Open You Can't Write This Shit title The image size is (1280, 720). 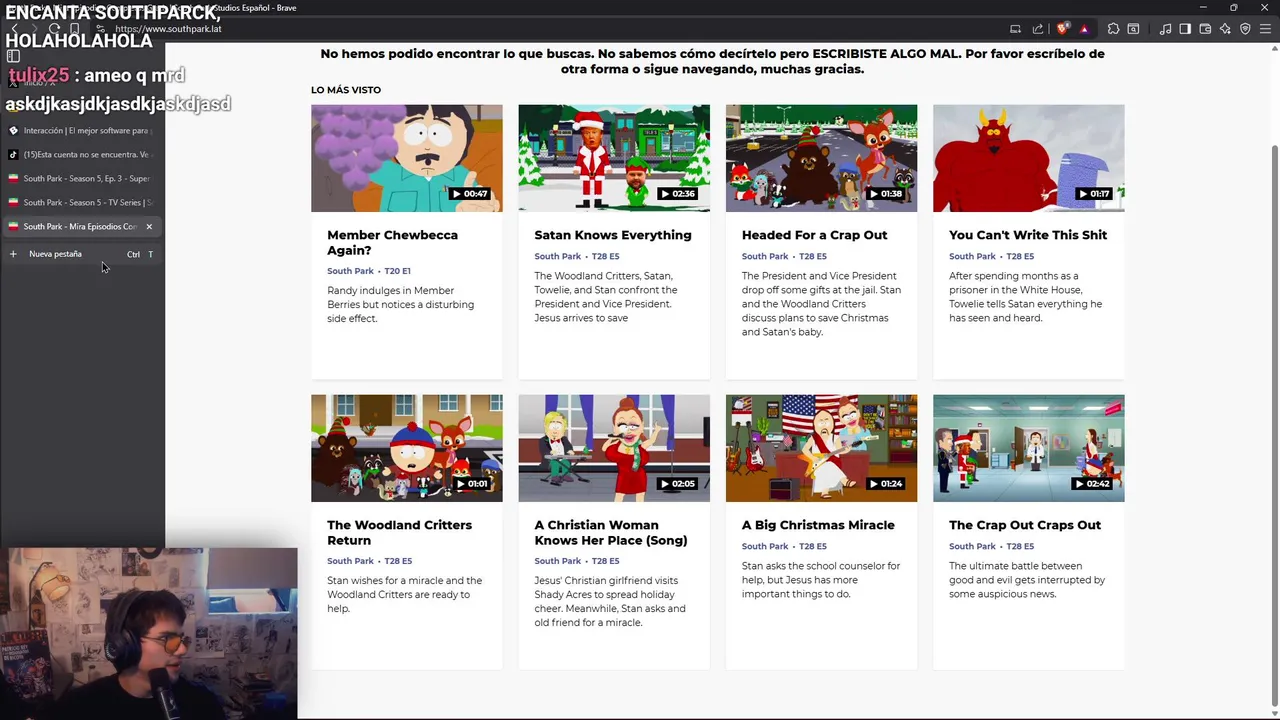click(x=1028, y=235)
